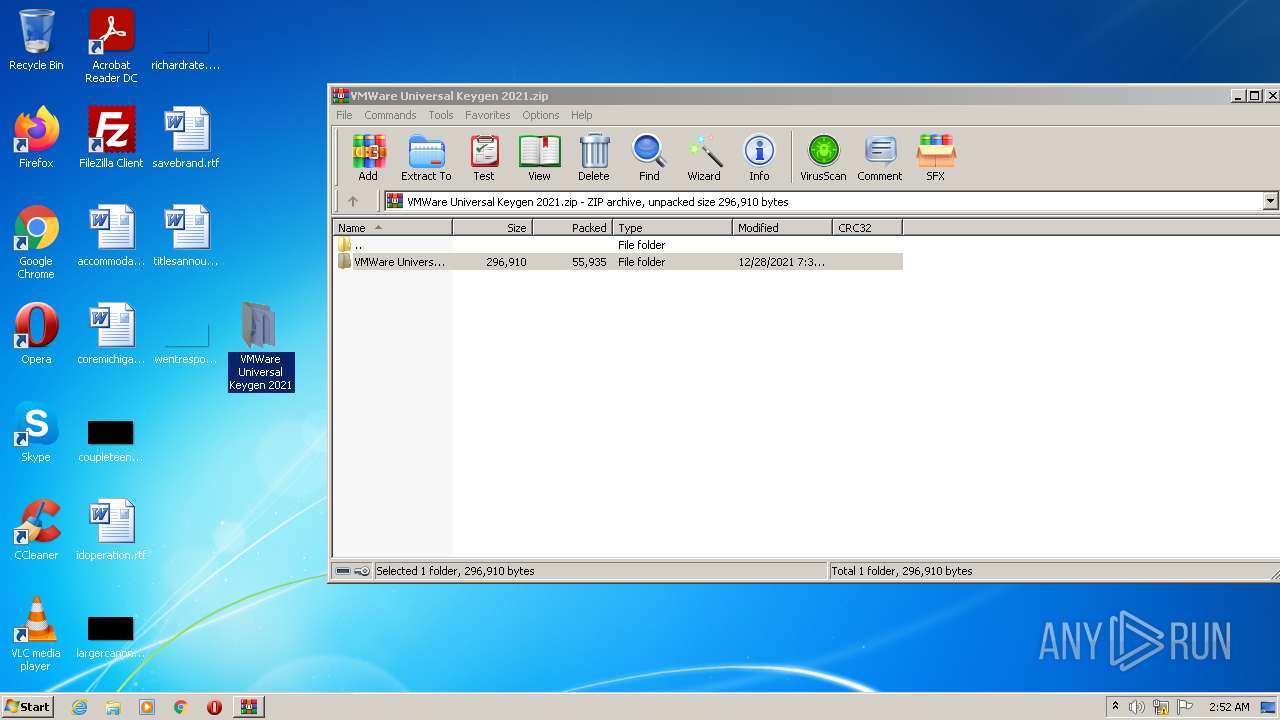Open the Help menu
1280x720 pixels.
[x=582, y=115]
